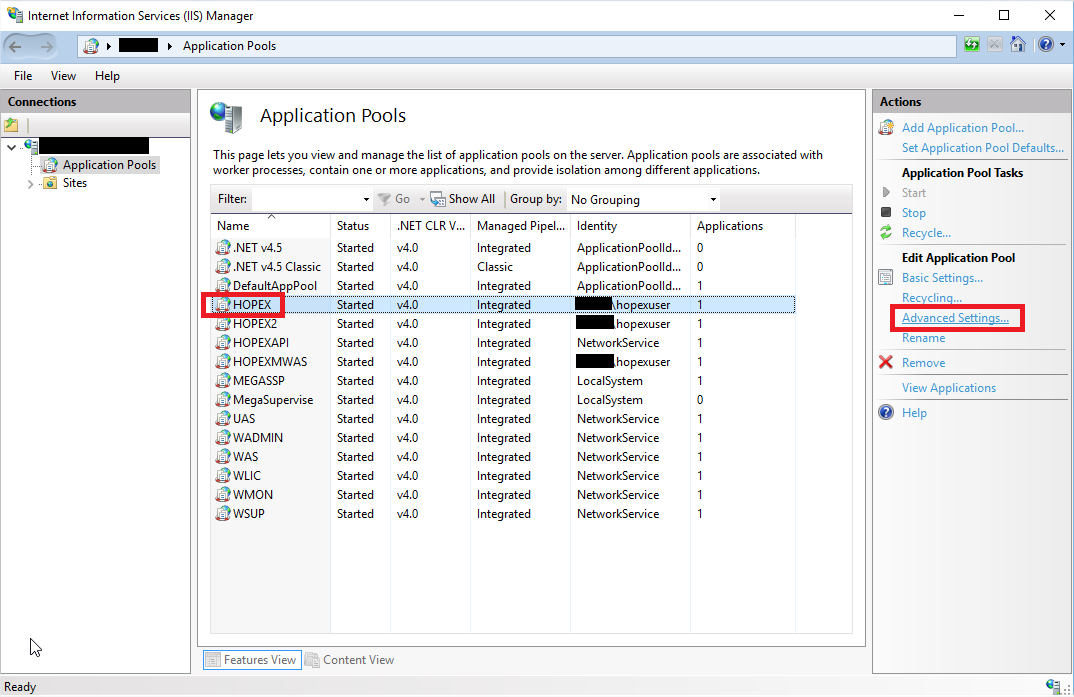Click the Recycle icon in Actions pane
The image size is (1074, 697).
[x=886, y=233]
